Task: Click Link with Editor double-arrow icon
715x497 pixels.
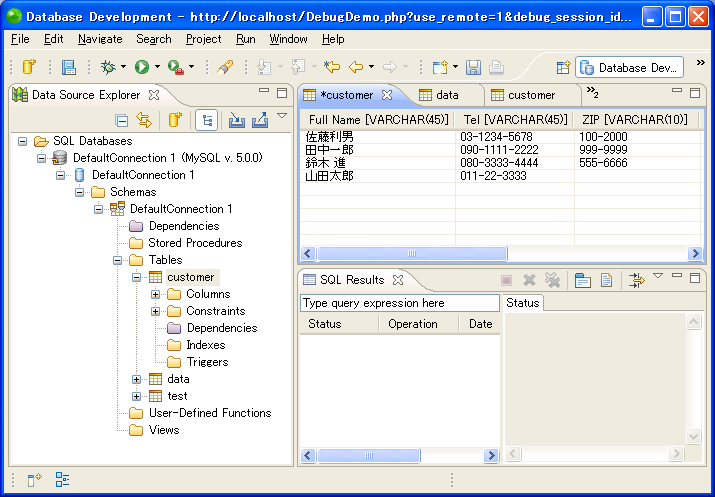Action: click(x=144, y=120)
